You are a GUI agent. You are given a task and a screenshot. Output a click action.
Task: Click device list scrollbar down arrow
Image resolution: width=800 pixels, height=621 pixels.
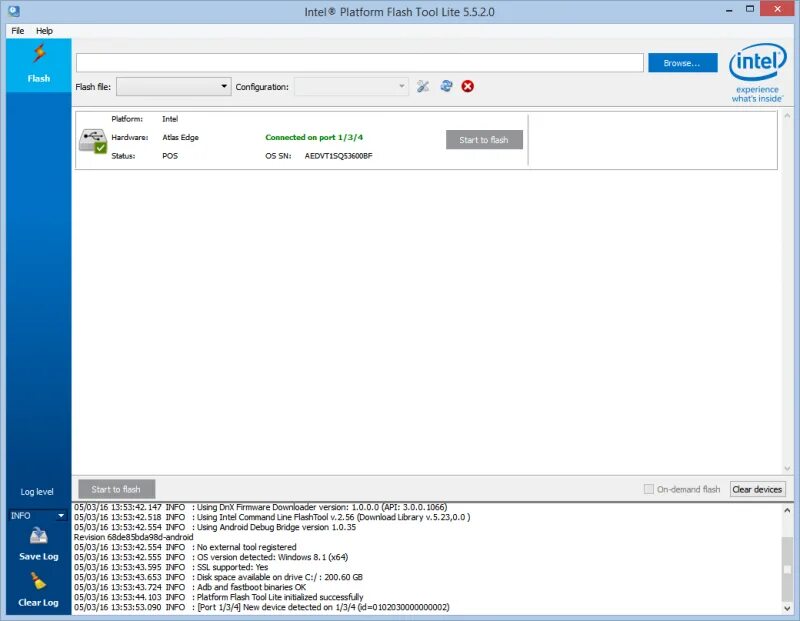(x=787, y=468)
